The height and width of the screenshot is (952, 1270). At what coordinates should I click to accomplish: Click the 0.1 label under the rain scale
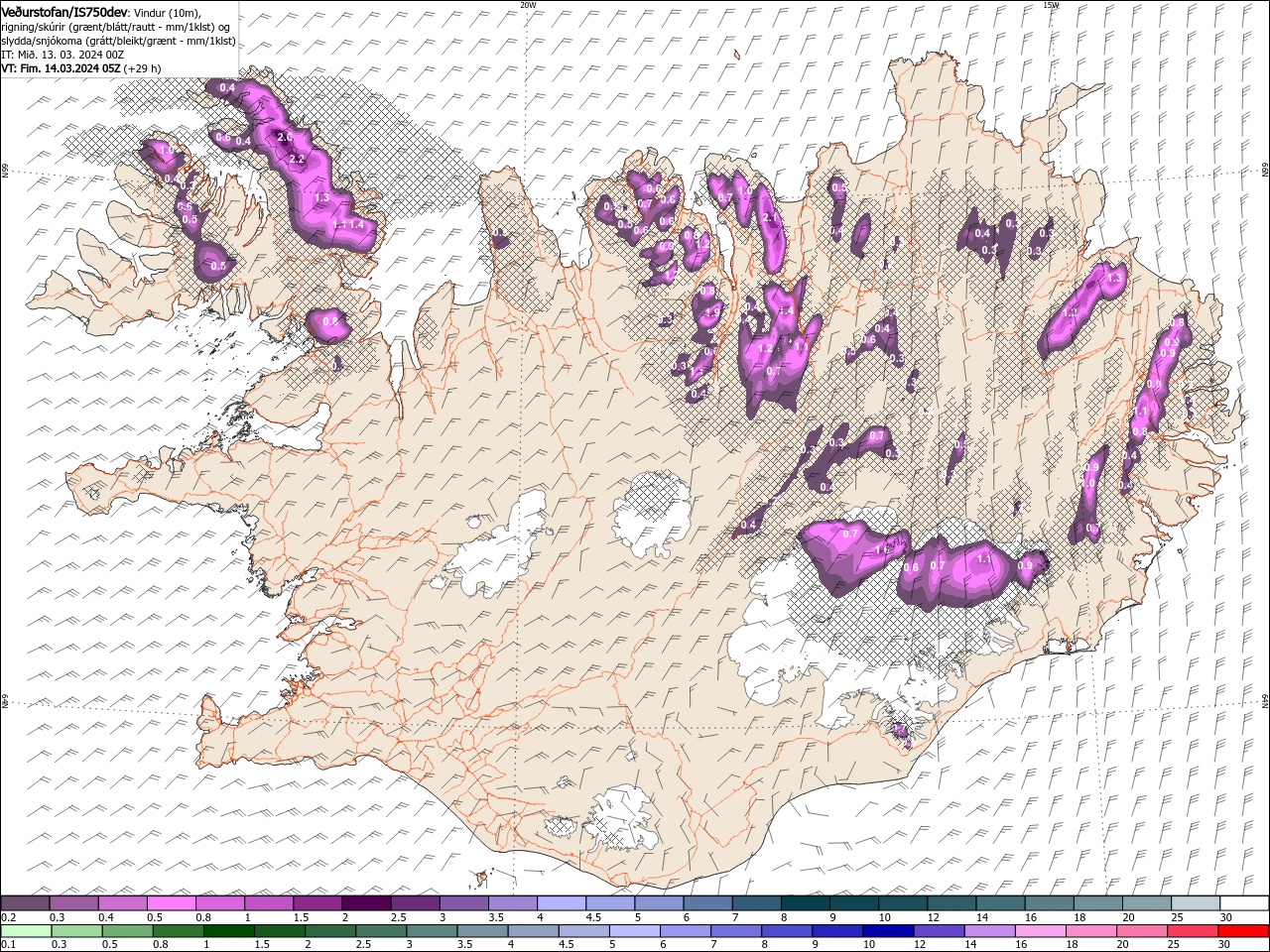click(7, 945)
